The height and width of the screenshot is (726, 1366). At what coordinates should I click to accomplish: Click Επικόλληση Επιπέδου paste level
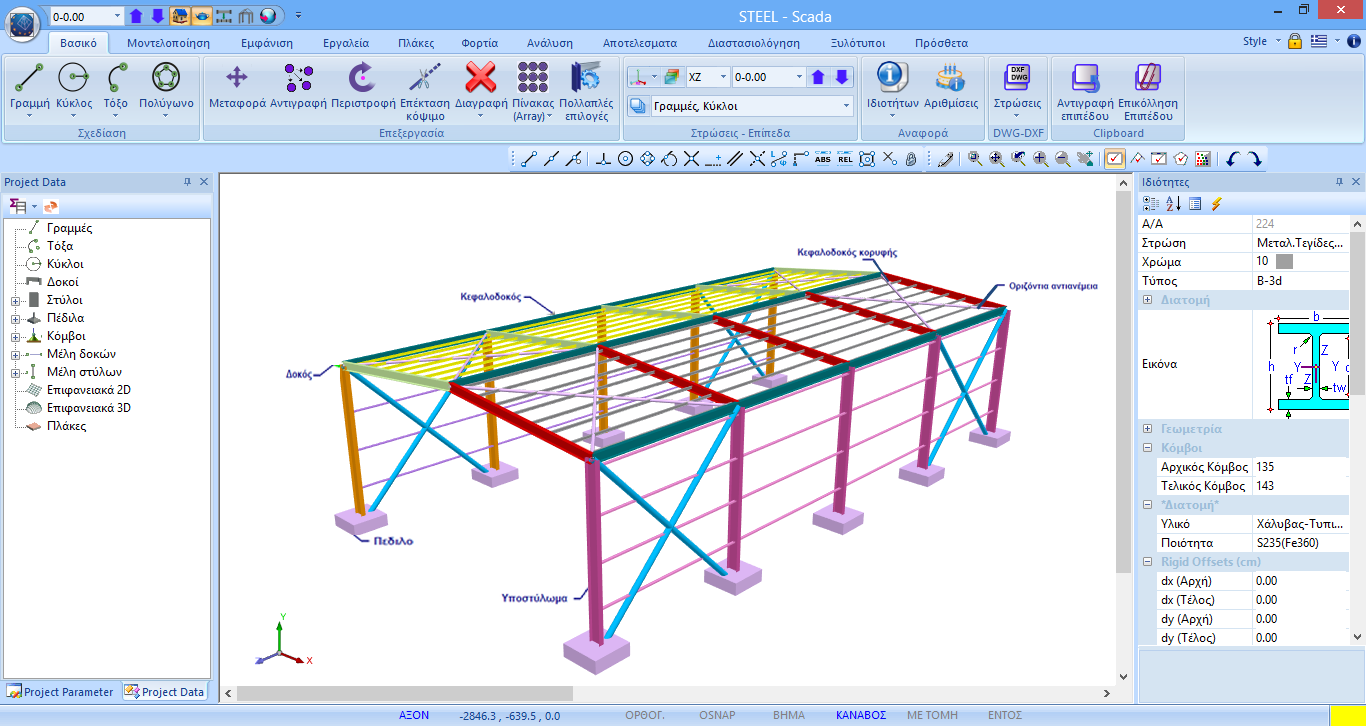tap(1147, 90)
